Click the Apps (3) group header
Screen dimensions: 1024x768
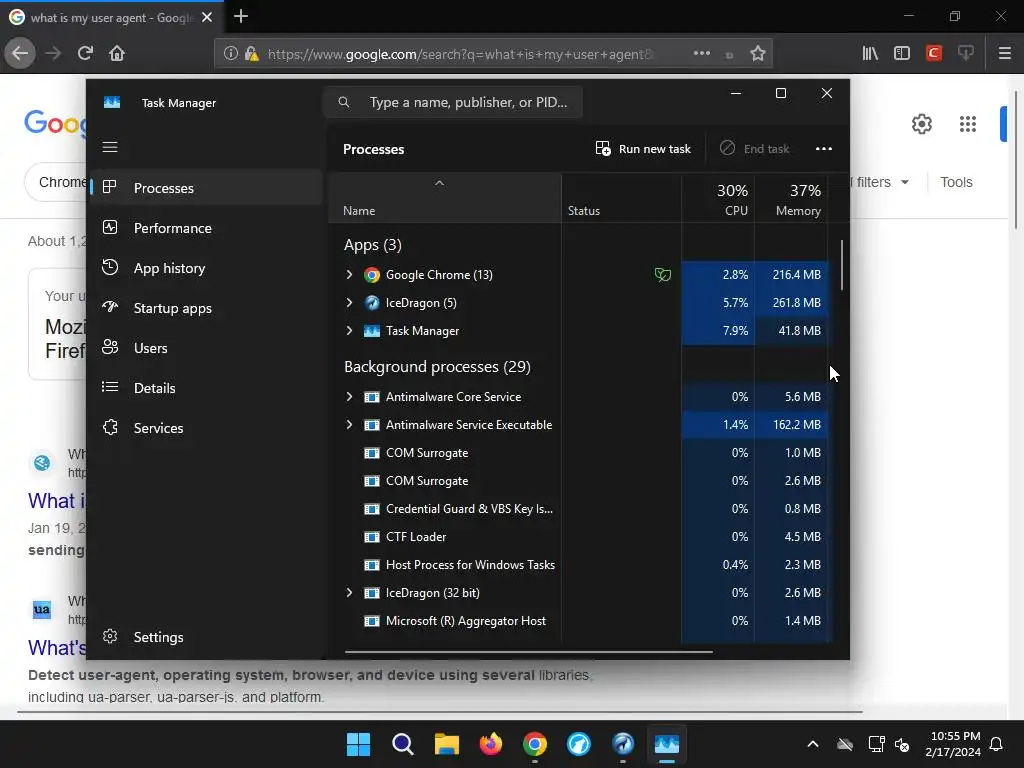point(372,245)
